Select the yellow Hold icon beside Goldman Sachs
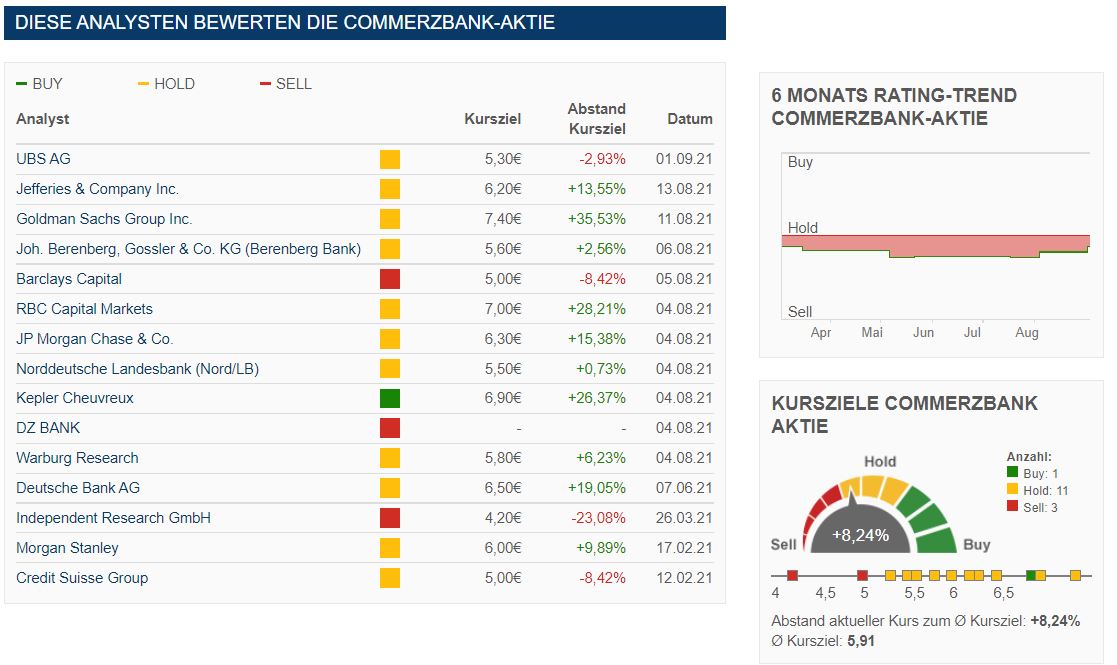1117x665 pixels. pos(389,218)
